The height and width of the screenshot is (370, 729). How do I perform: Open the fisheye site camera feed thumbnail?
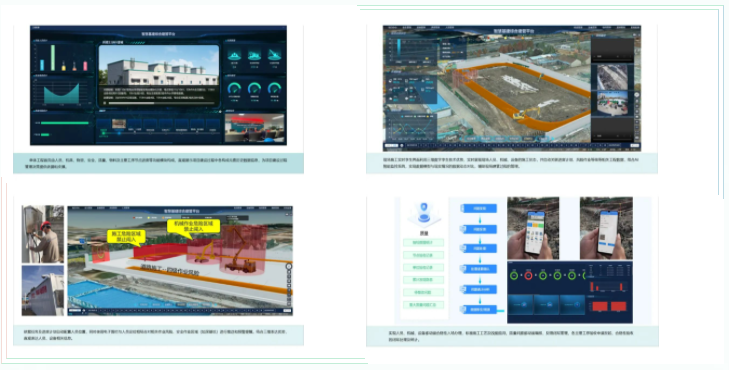click(x=612, y=103)
